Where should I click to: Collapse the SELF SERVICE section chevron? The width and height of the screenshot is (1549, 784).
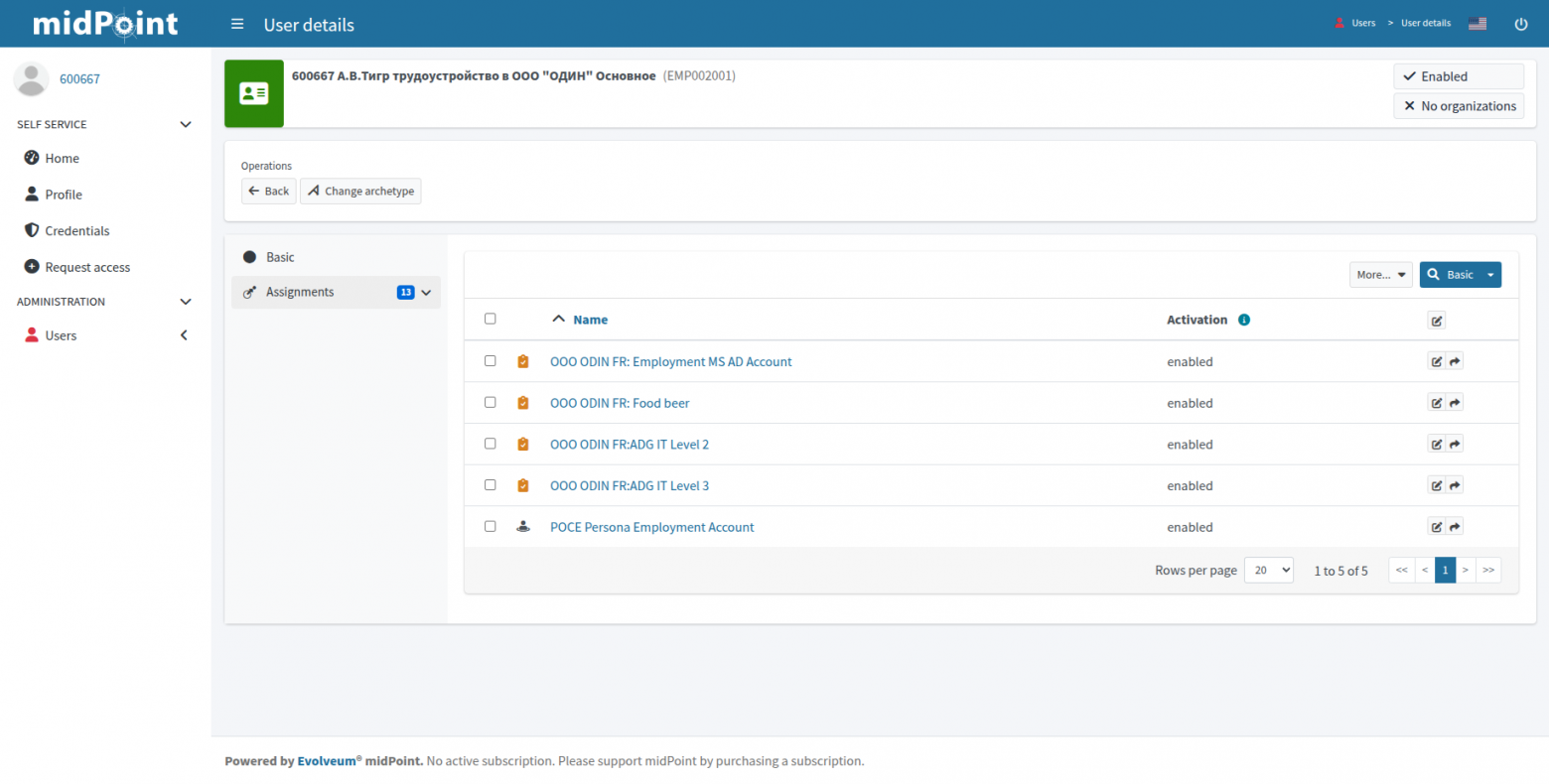point(185,124)
